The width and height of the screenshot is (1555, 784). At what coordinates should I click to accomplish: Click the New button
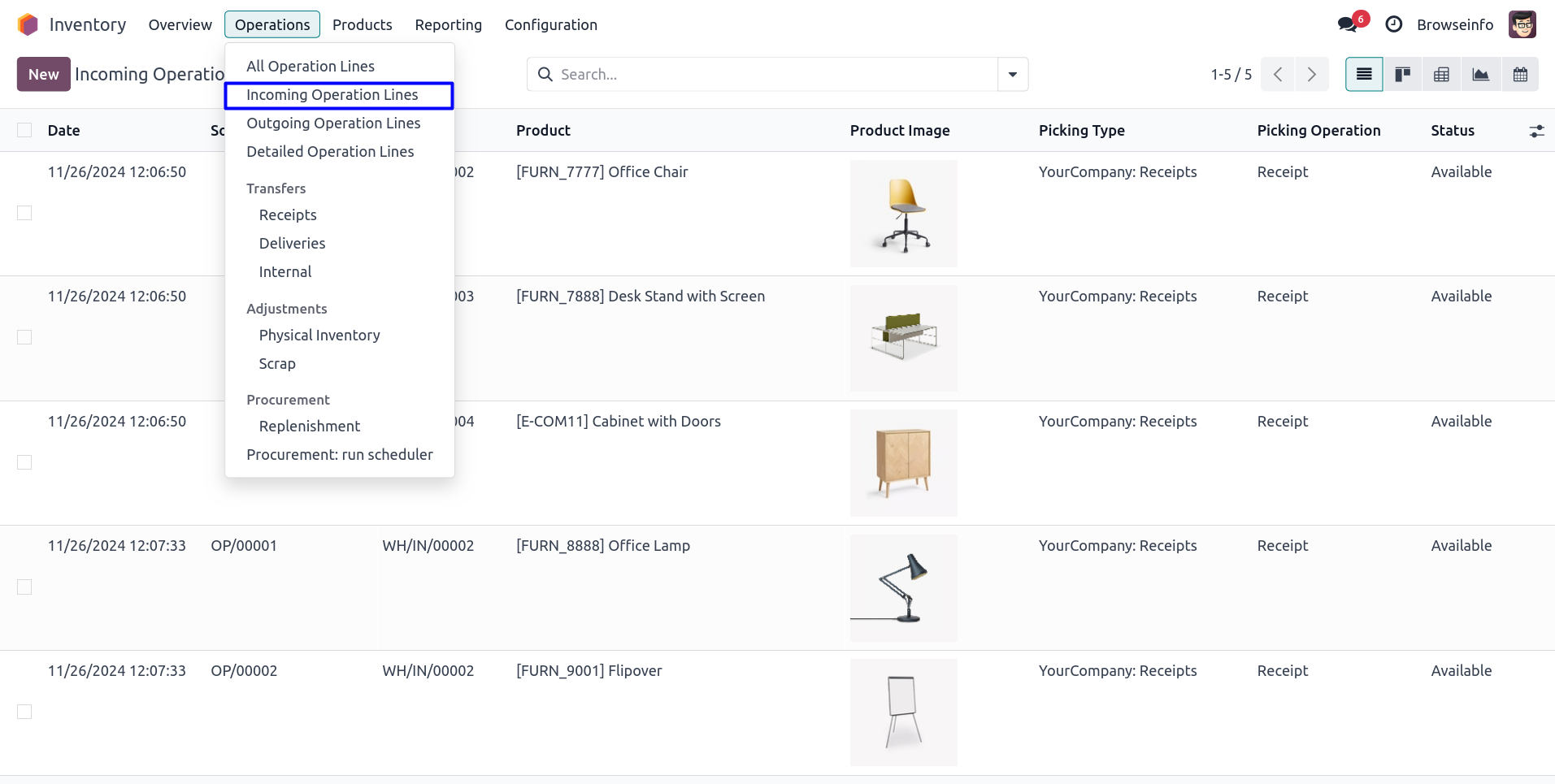click(43, 75)
